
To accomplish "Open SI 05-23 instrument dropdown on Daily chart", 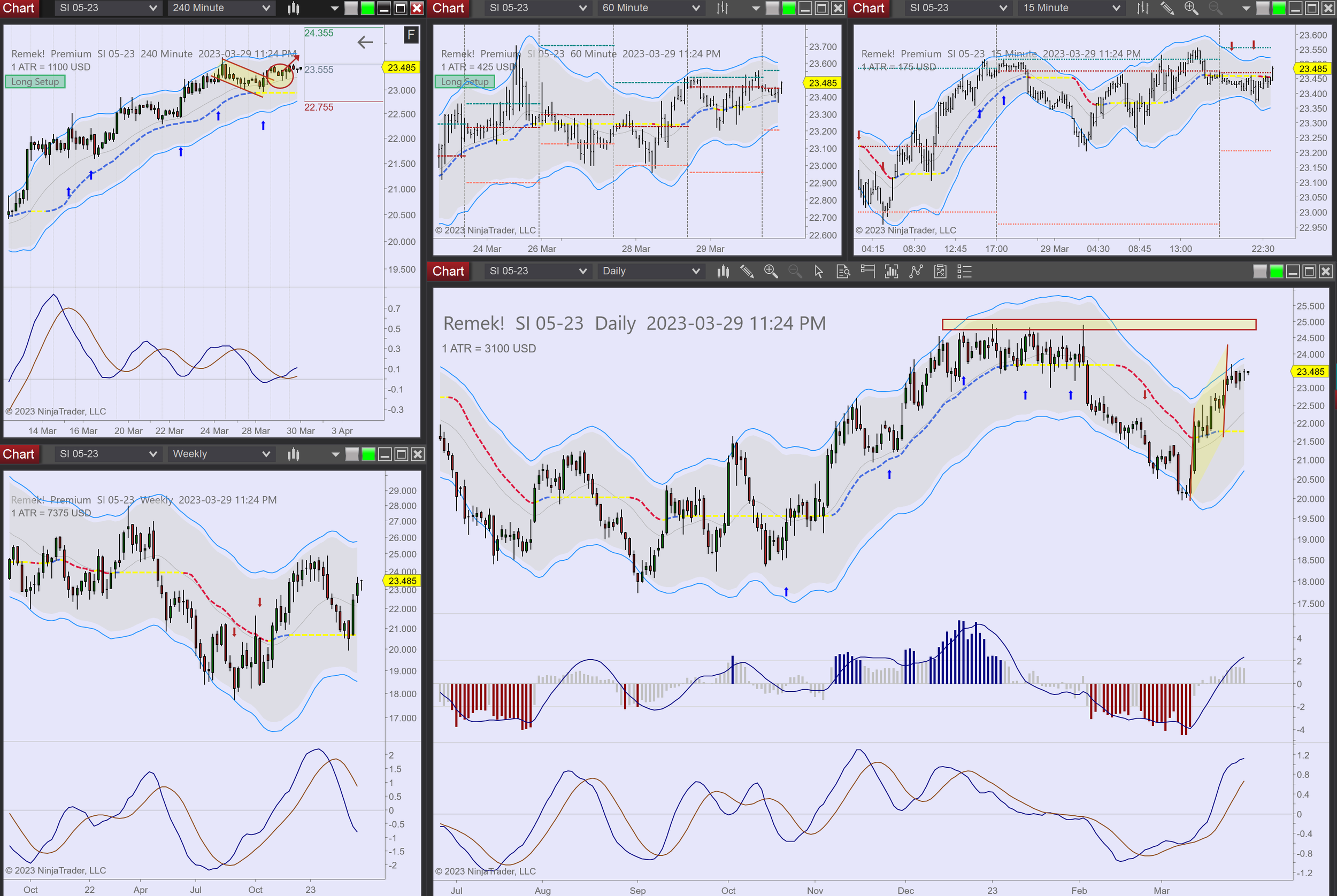I will point(537,272).
